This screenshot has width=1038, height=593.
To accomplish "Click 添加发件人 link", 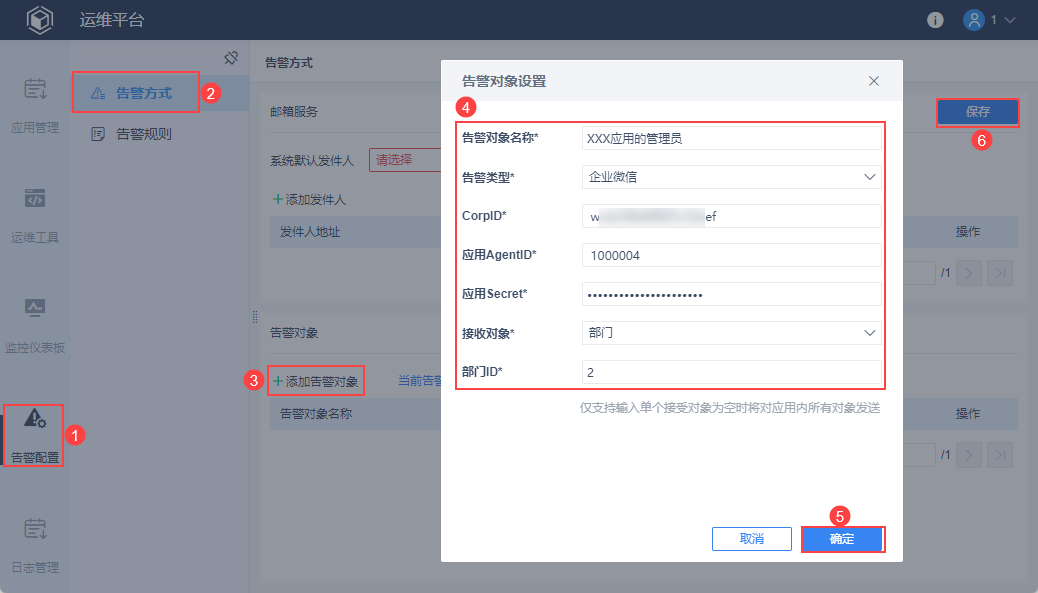I will (x=310, y=199).
